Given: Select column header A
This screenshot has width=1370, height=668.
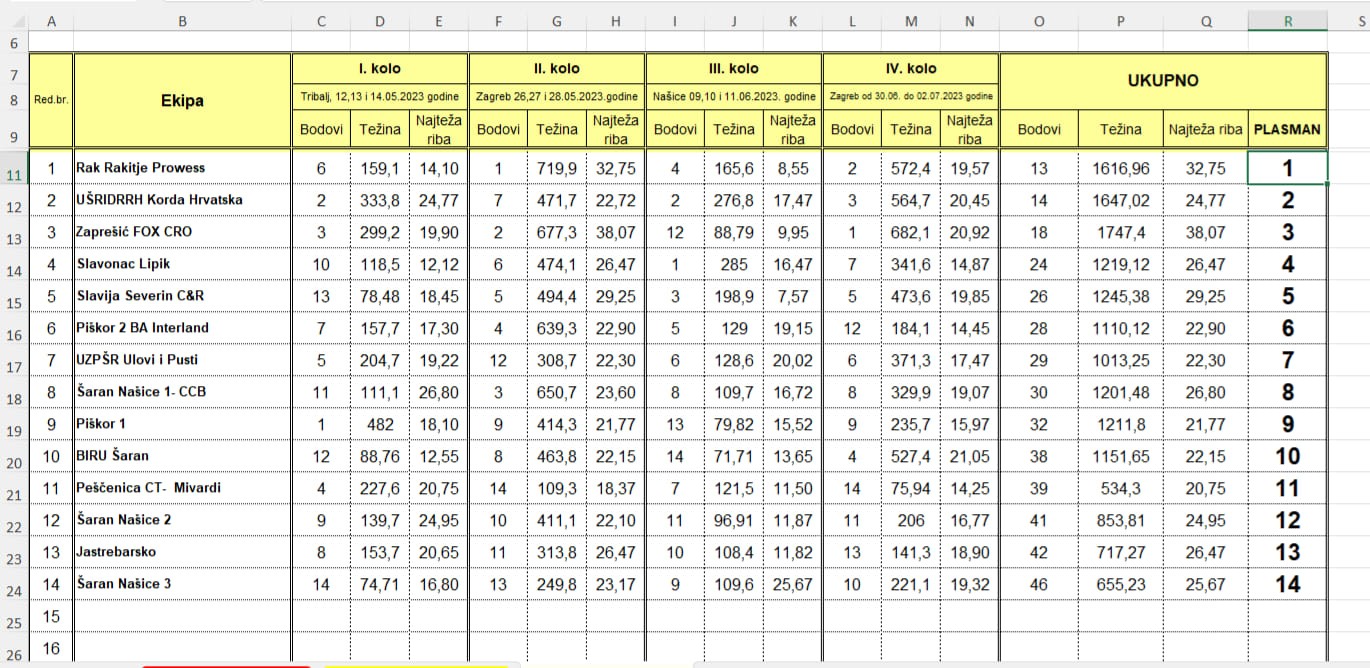Looking at the screenshot, I should click(x=51, y=22).
